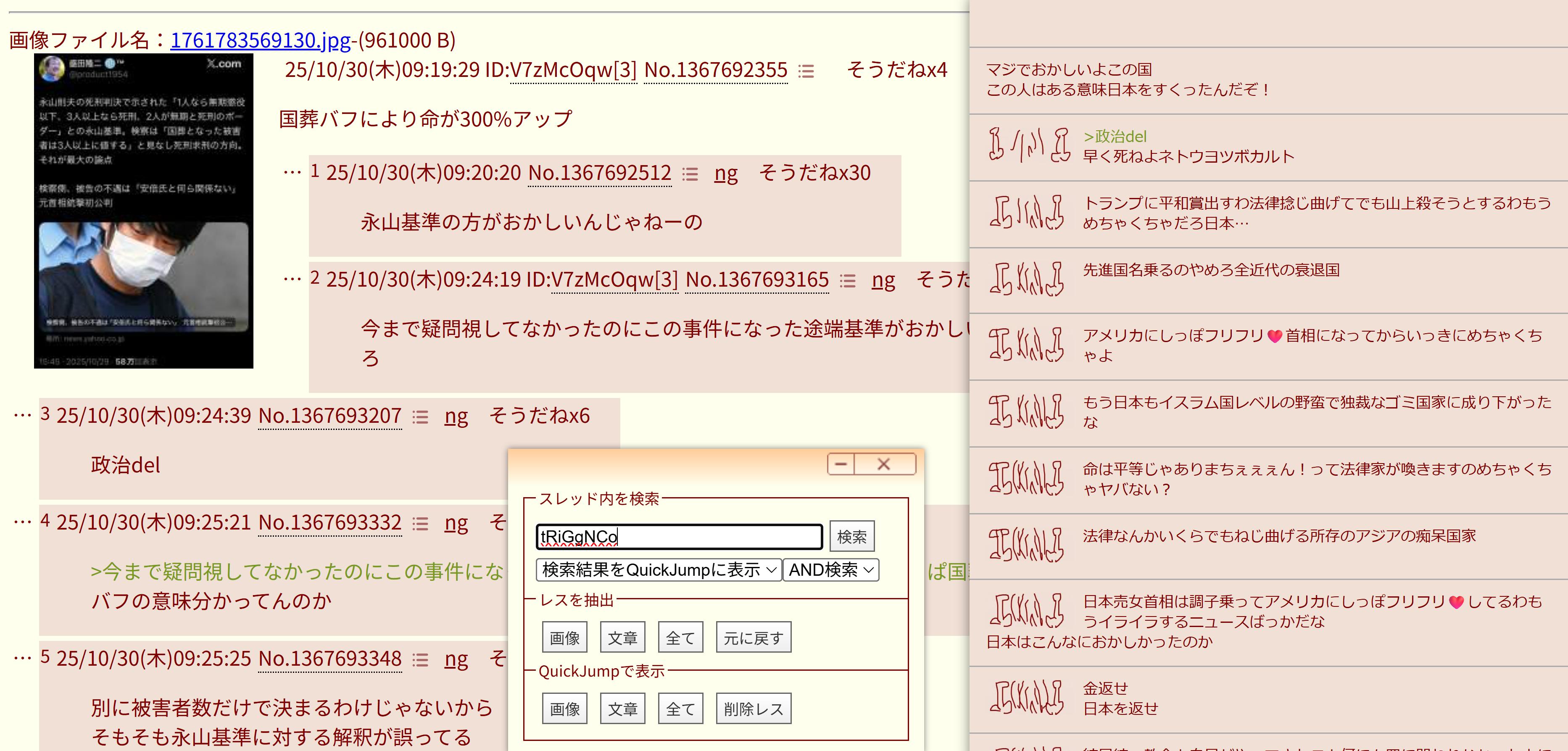Open the AND検索 dropdown
1568x751 pixels.
831,570
